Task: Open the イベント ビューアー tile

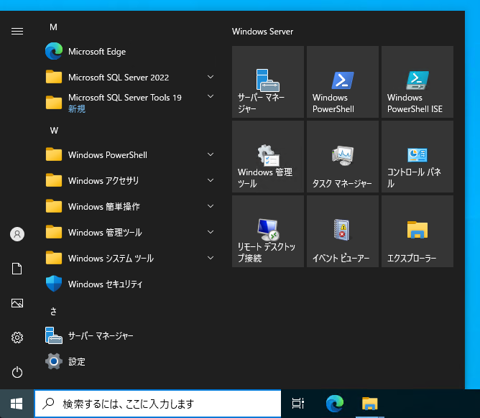Action: 343,231
